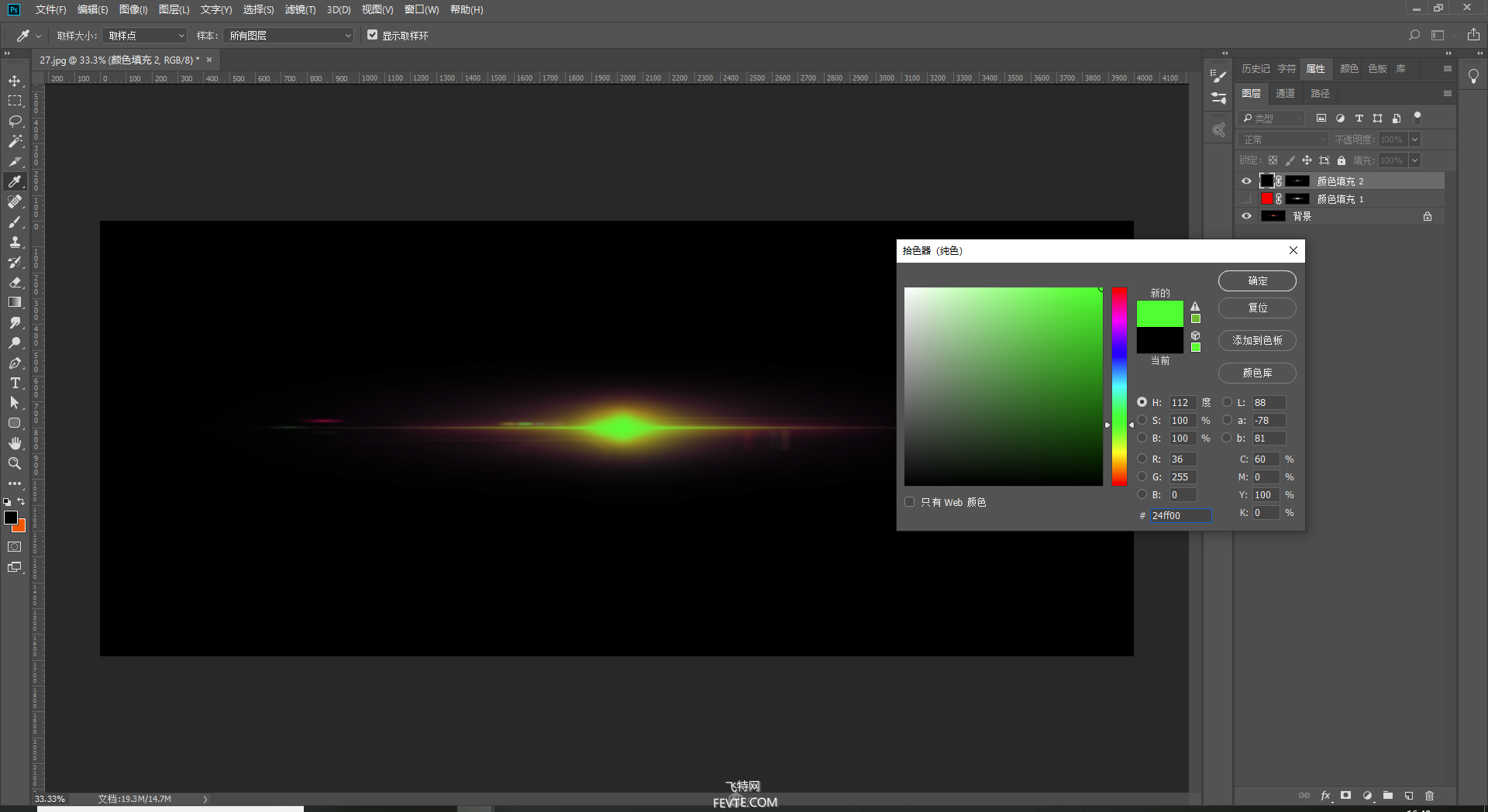This screenshot has height=812, width=1488.
Task: Select the Rounded Rectangle shape tool
Action: click(x=15, y=423)
